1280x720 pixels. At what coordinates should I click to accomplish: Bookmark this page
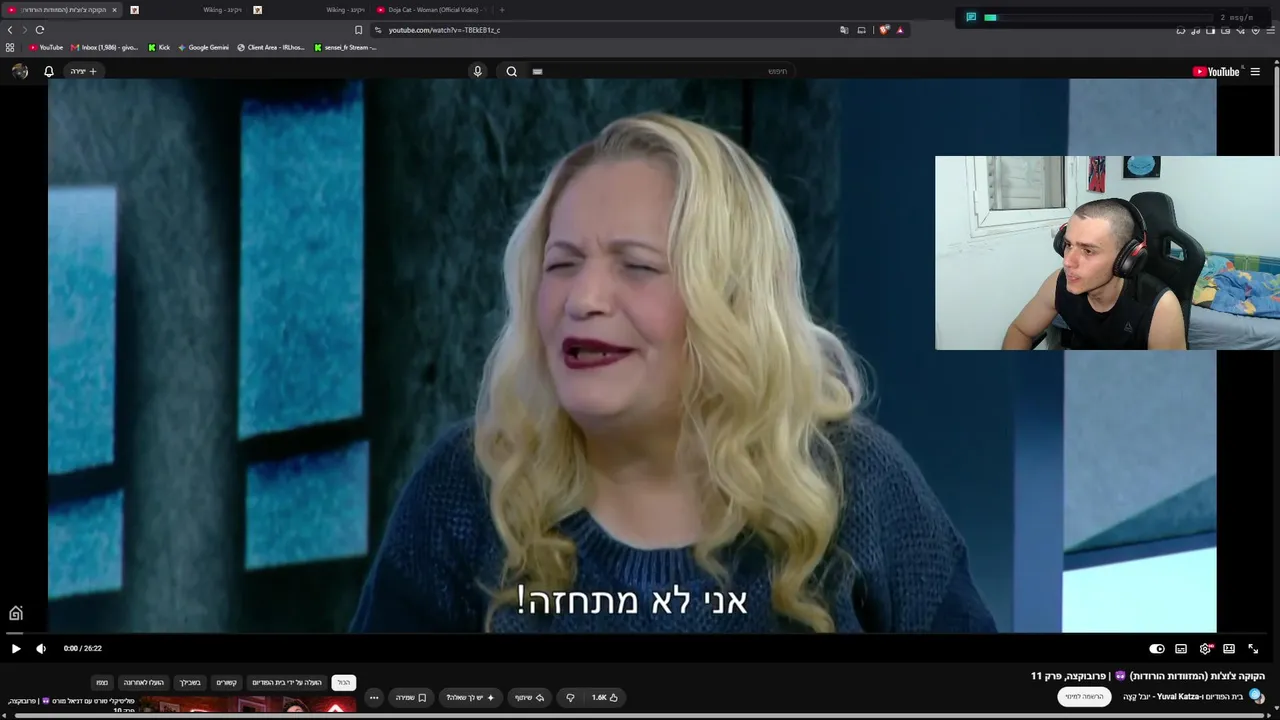pyautogui.click(x=359, y=30)
